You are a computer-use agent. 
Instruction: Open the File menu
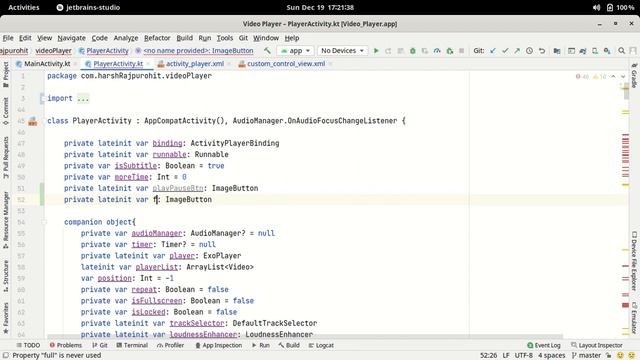point(8,38)
